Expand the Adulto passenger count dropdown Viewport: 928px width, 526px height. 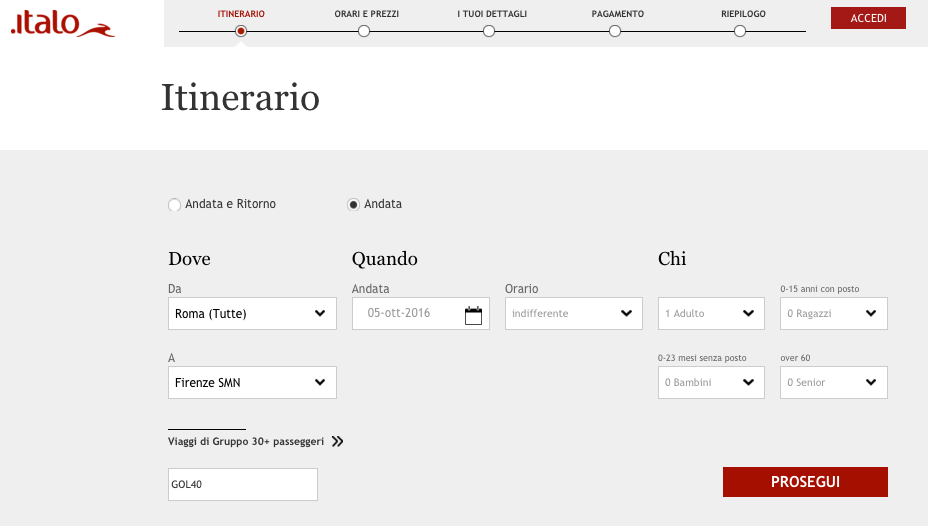(x=711, y=313)
